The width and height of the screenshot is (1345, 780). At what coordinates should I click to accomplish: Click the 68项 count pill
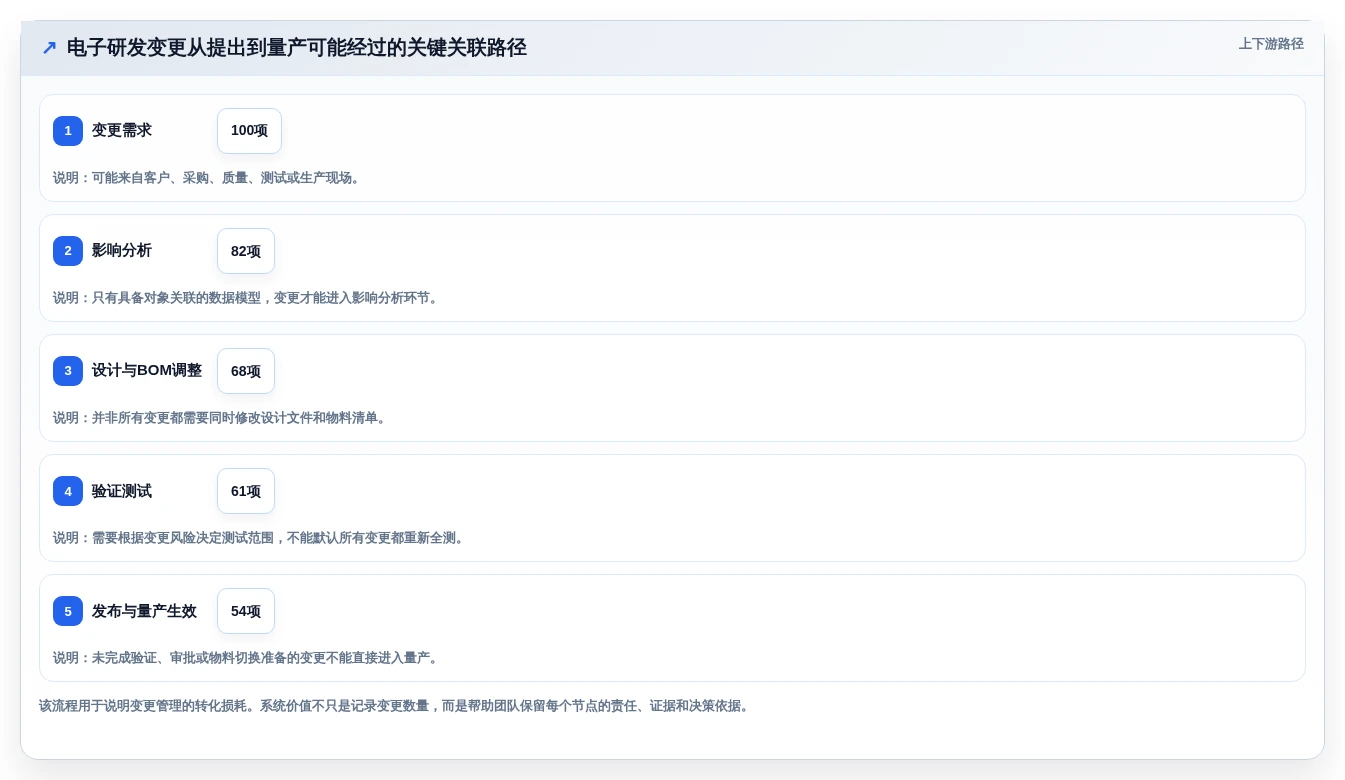click(246, 371)
